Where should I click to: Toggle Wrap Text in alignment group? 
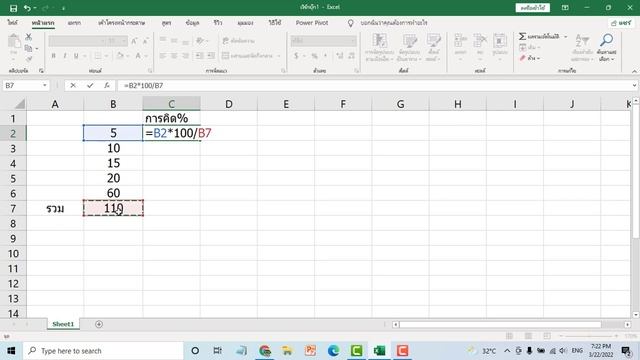238,41
